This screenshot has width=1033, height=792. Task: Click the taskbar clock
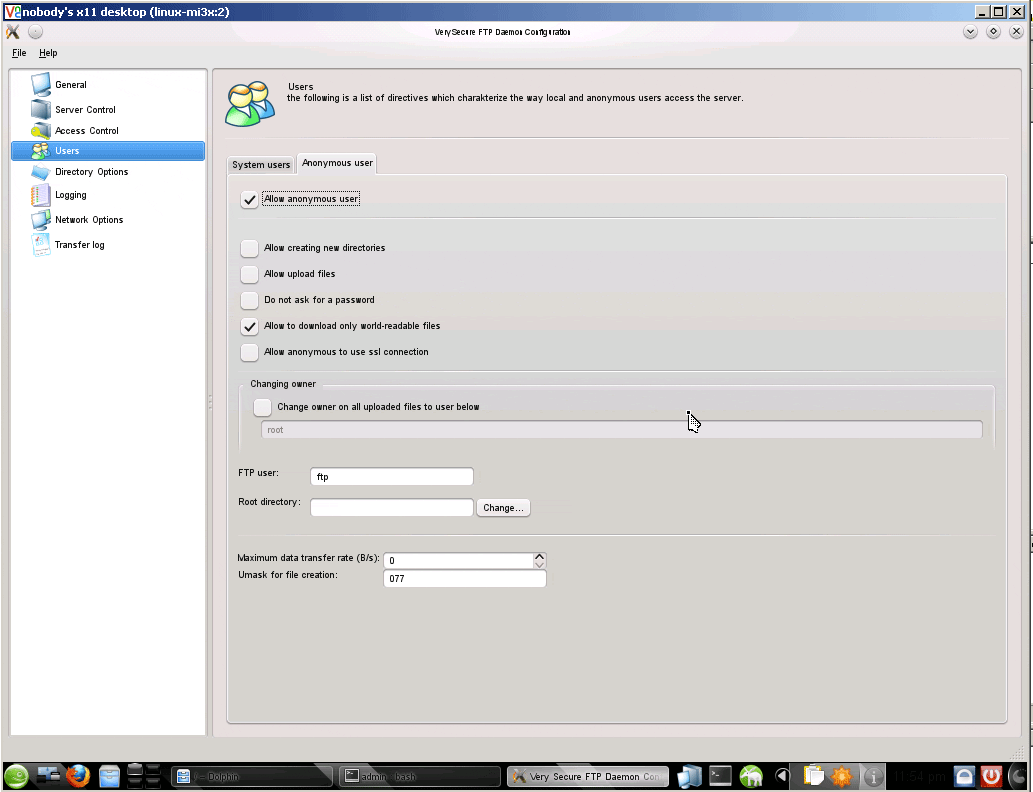point(919,777)
